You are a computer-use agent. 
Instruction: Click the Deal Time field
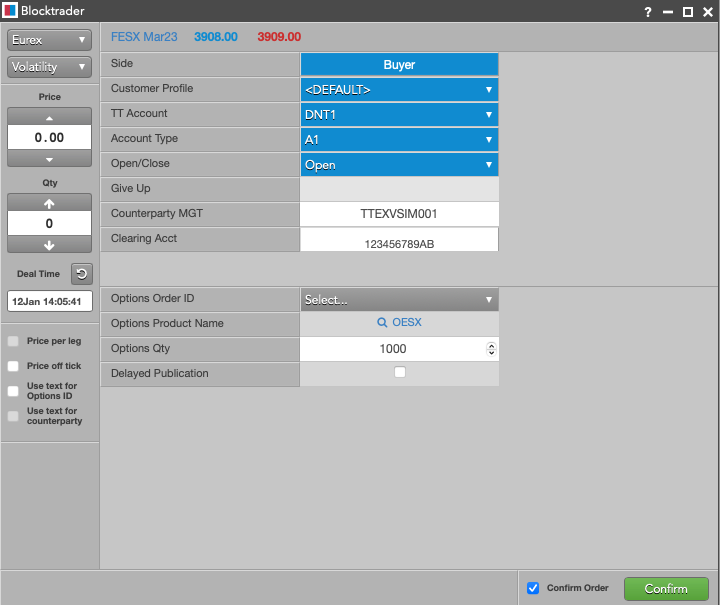tap(50, 302)
